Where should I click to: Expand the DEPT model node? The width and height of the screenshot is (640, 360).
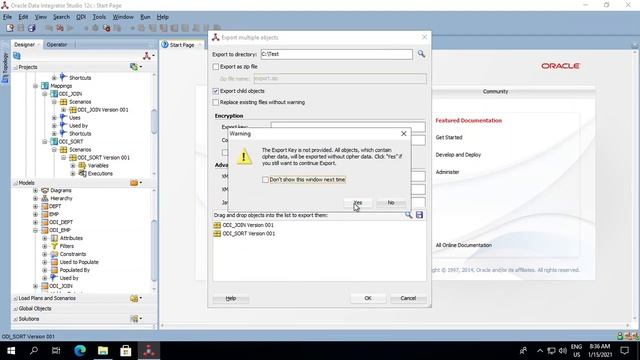pyautogui.click(x=36, y=207)
